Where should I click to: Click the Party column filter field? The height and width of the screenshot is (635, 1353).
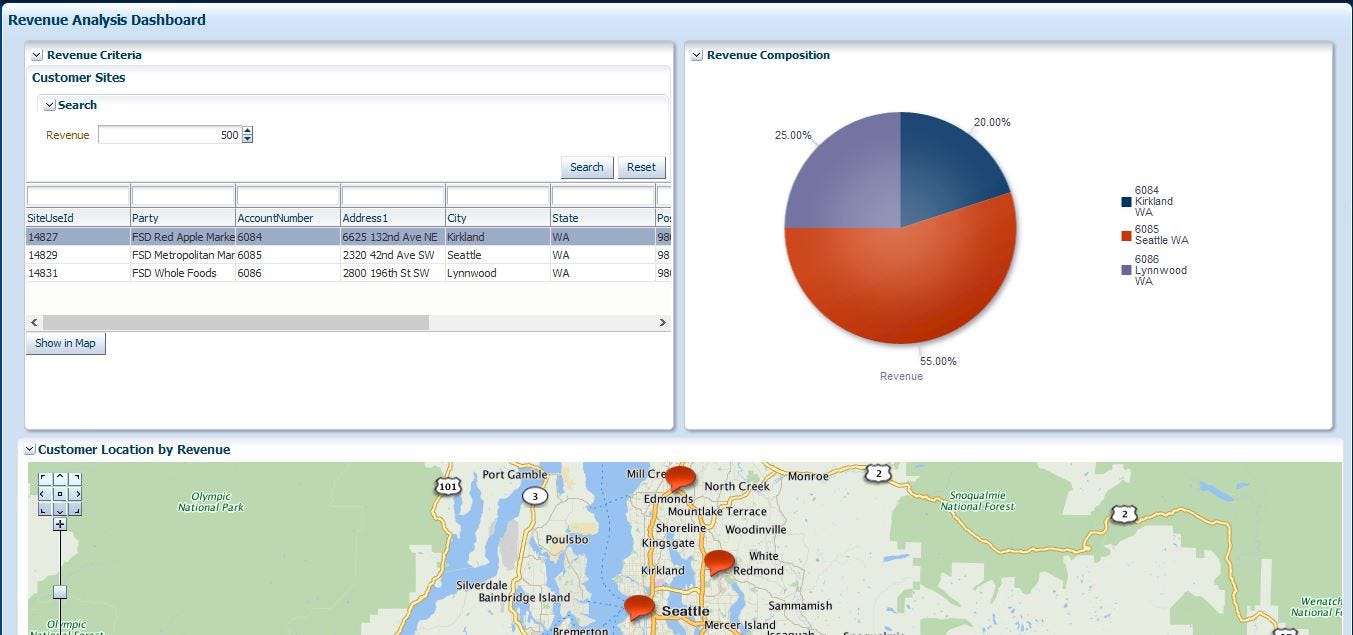(183, 195)
